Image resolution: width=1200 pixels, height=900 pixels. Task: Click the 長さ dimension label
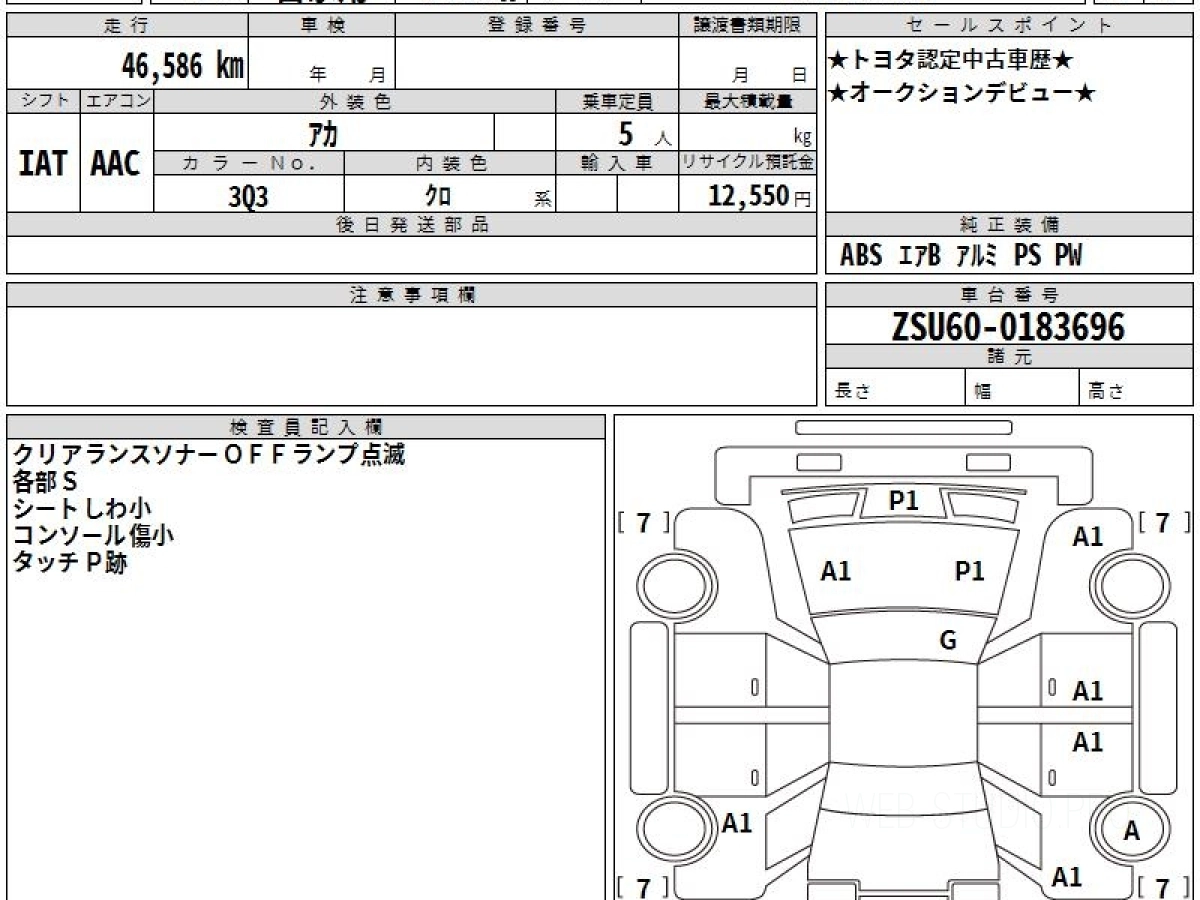853,391
